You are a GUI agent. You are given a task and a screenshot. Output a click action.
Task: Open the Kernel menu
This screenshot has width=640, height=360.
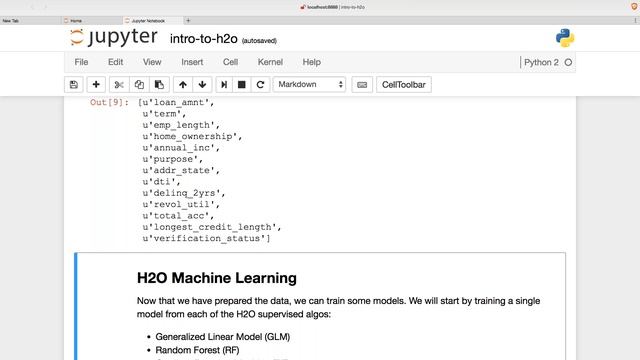(x=270, y=62)
